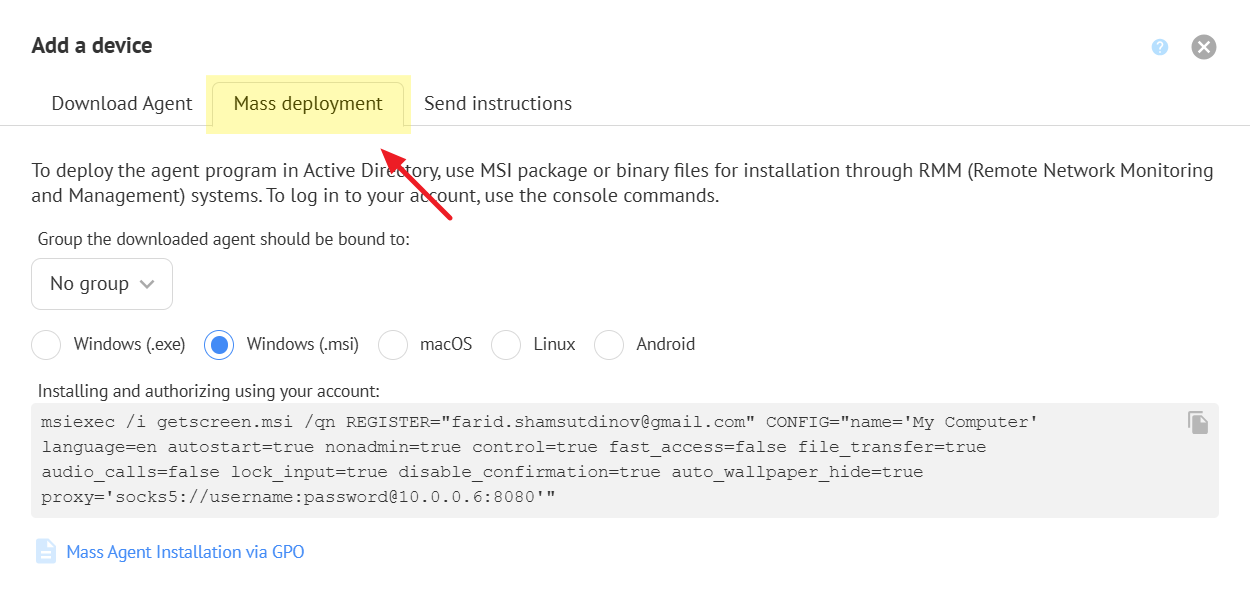Image resolution: width=1250 pixels, height=598 pixels.
Task: Click the 'Group the downloaded agent' label
Action: pos(224,239)
